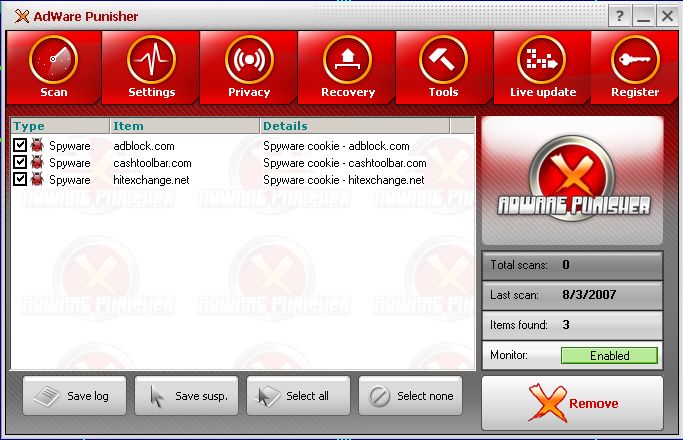683x440 pixels.
Task: Click the AdWare Punisher logo panel
Action: tap(572, 180)
